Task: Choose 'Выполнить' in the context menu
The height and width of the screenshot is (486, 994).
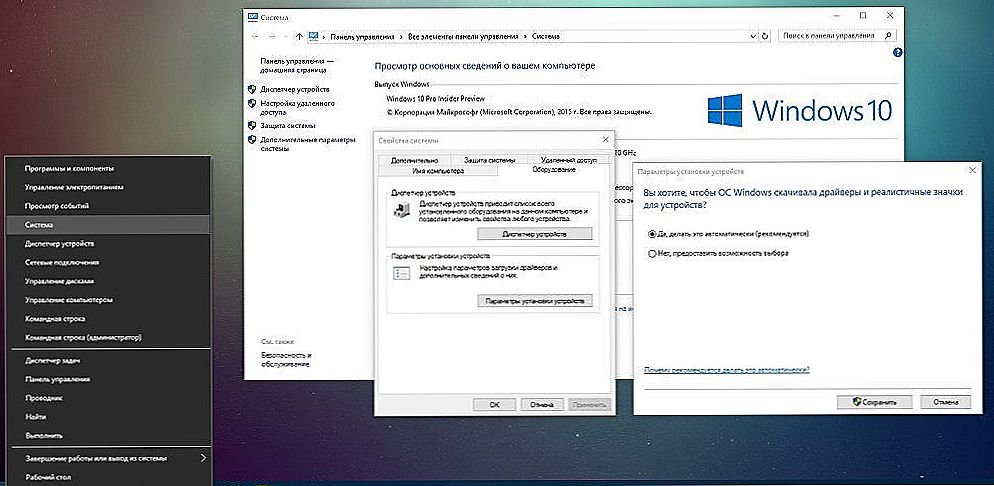Action: tap(107, 435)
